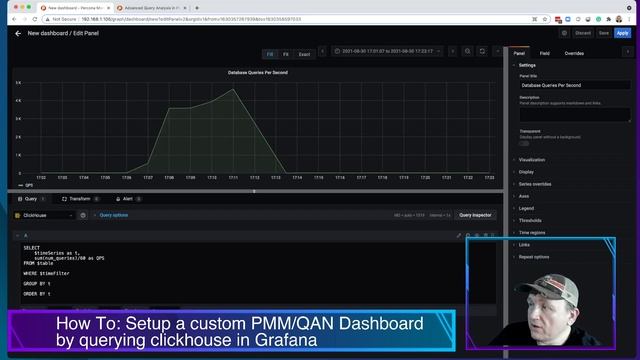Viewport: 640px width, 360px height.
Task: Open the ClickHouse data source dropdown
Action: pyautogui.click(x=44, y=215)
